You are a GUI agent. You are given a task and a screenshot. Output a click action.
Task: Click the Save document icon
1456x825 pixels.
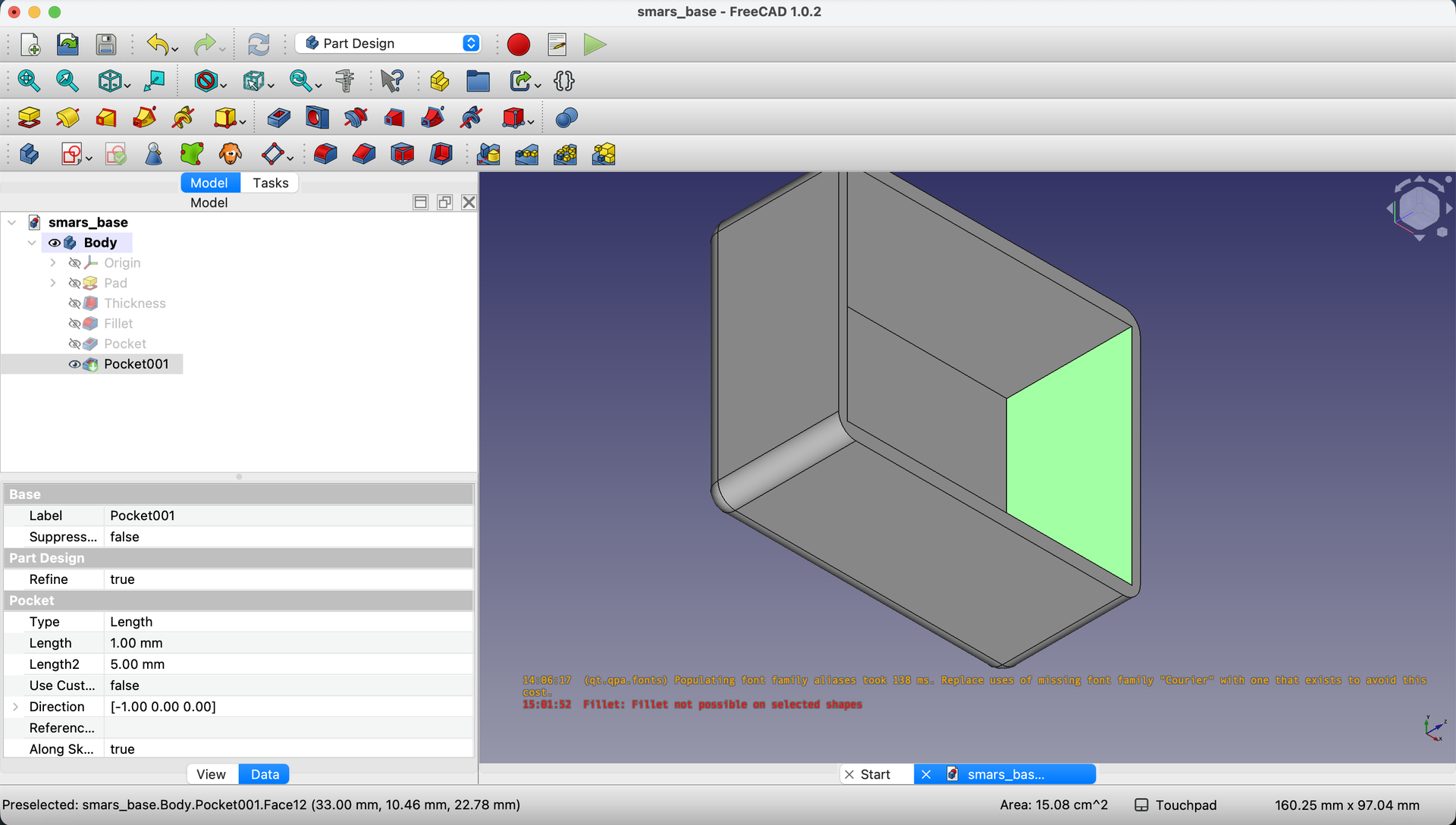click(106, 44)
